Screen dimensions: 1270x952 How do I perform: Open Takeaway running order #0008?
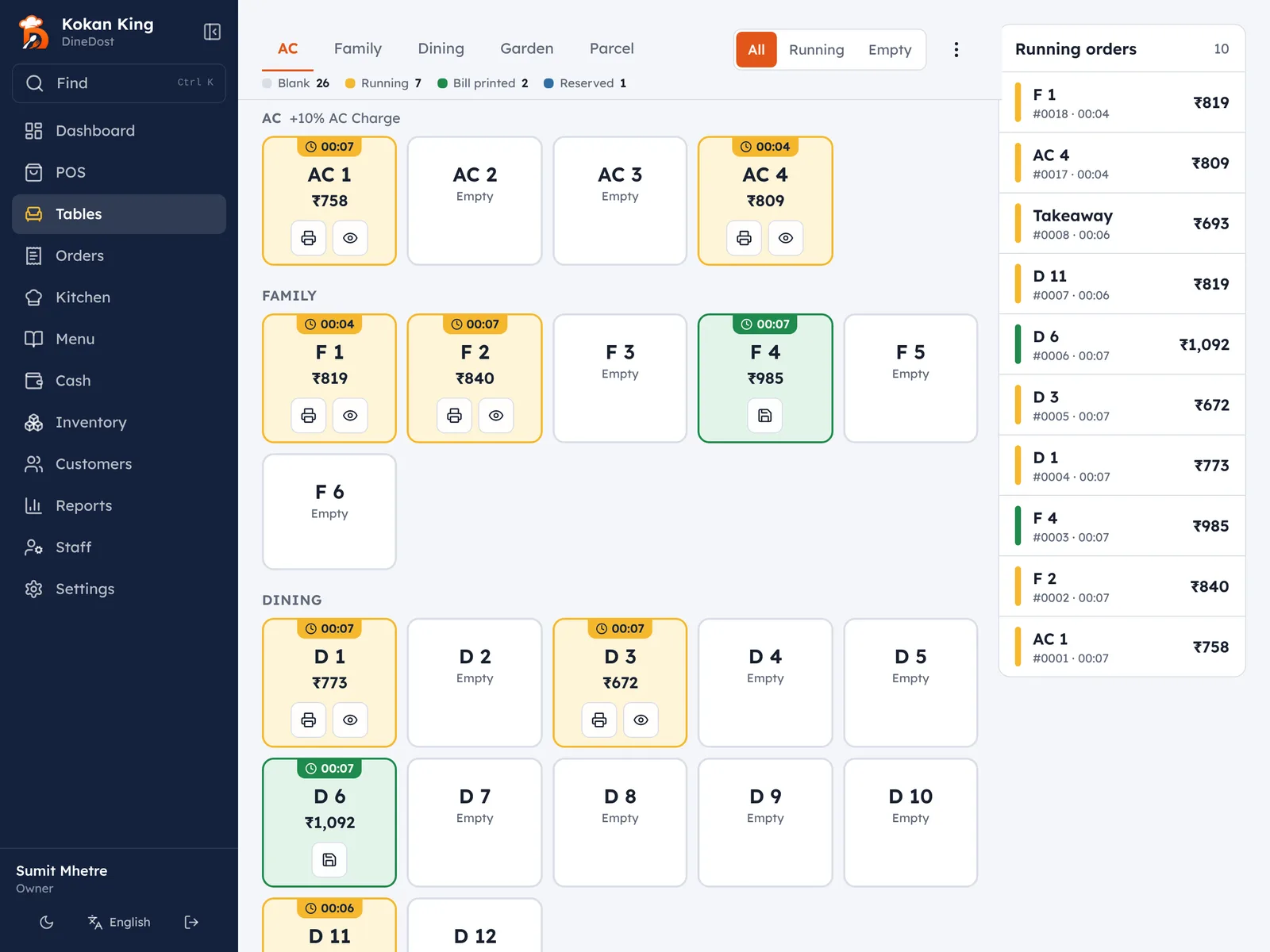(x=1122, y=224)
